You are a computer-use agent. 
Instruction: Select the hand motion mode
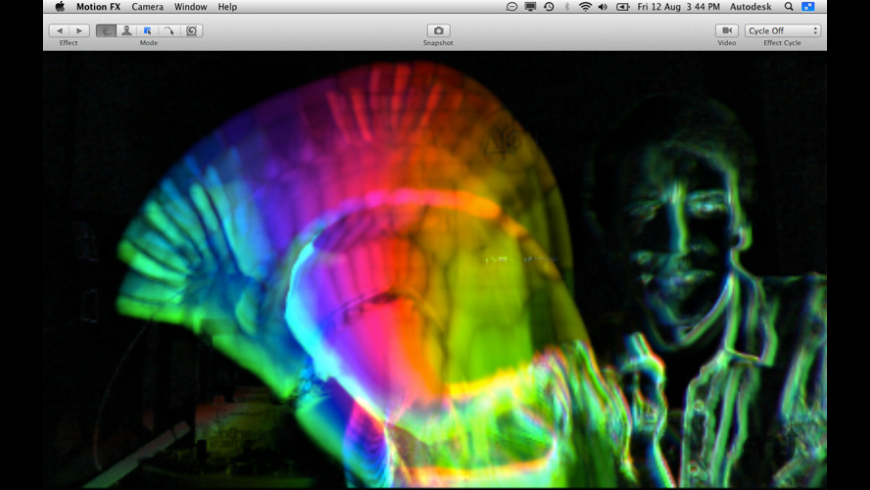click(x=105, y=31)
